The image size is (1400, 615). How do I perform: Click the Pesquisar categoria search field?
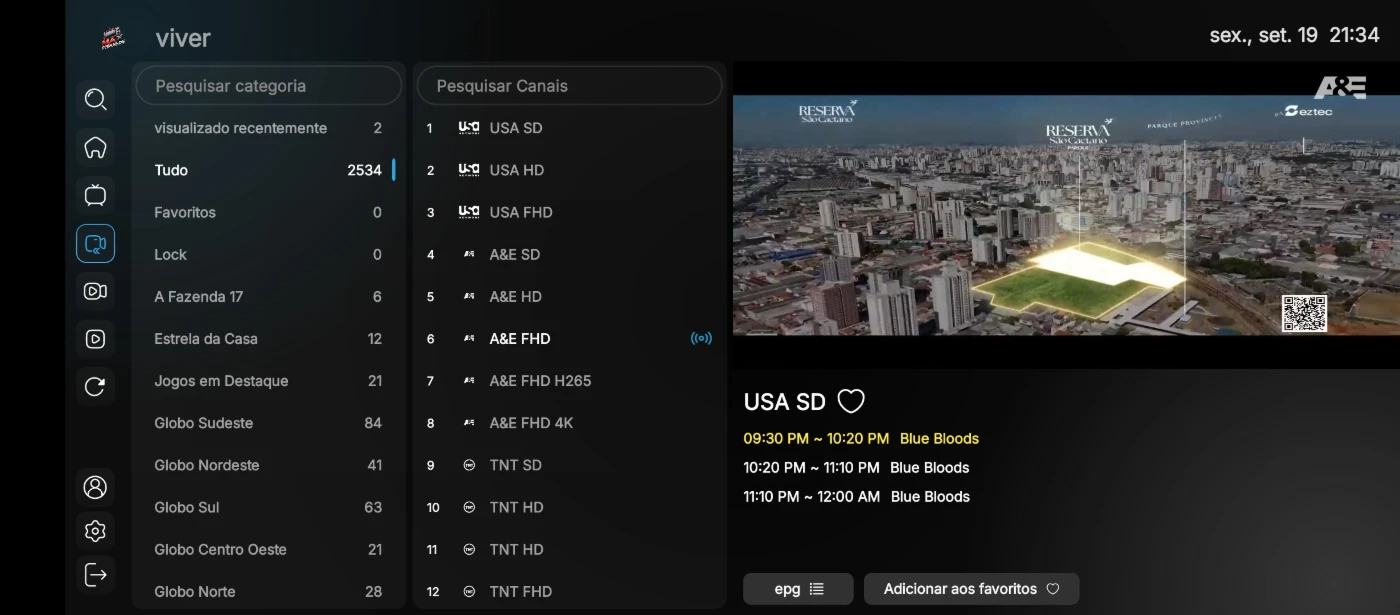click(x=268, y=86)
